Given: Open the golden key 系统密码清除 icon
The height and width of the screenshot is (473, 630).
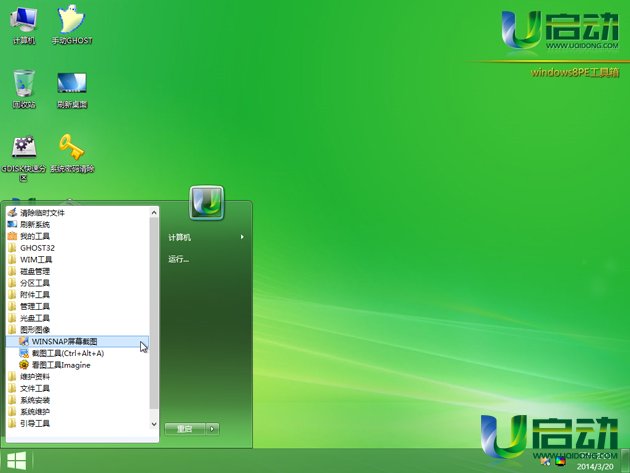Looking at the screenshot, I should [71, 152].
